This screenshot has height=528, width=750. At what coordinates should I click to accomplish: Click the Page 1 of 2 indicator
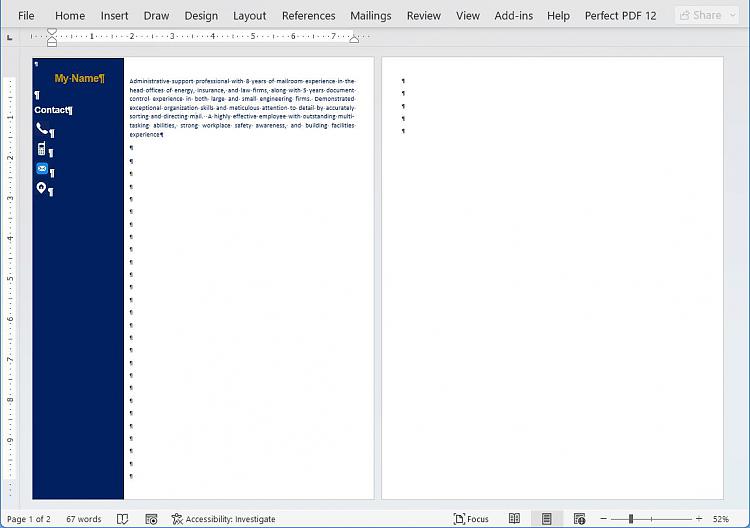pos(29,519)
